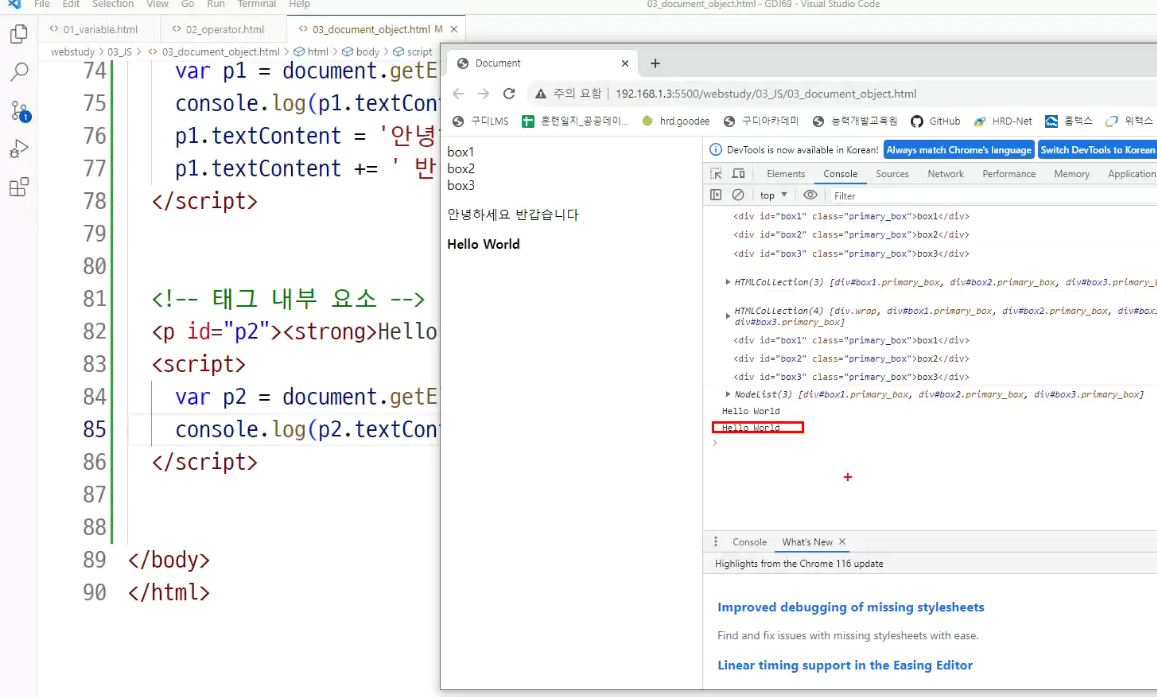This screenshot has height=697, width=1157.
Task: Open Linear timing support in Easing Editor link
Action: coord(845,665)
